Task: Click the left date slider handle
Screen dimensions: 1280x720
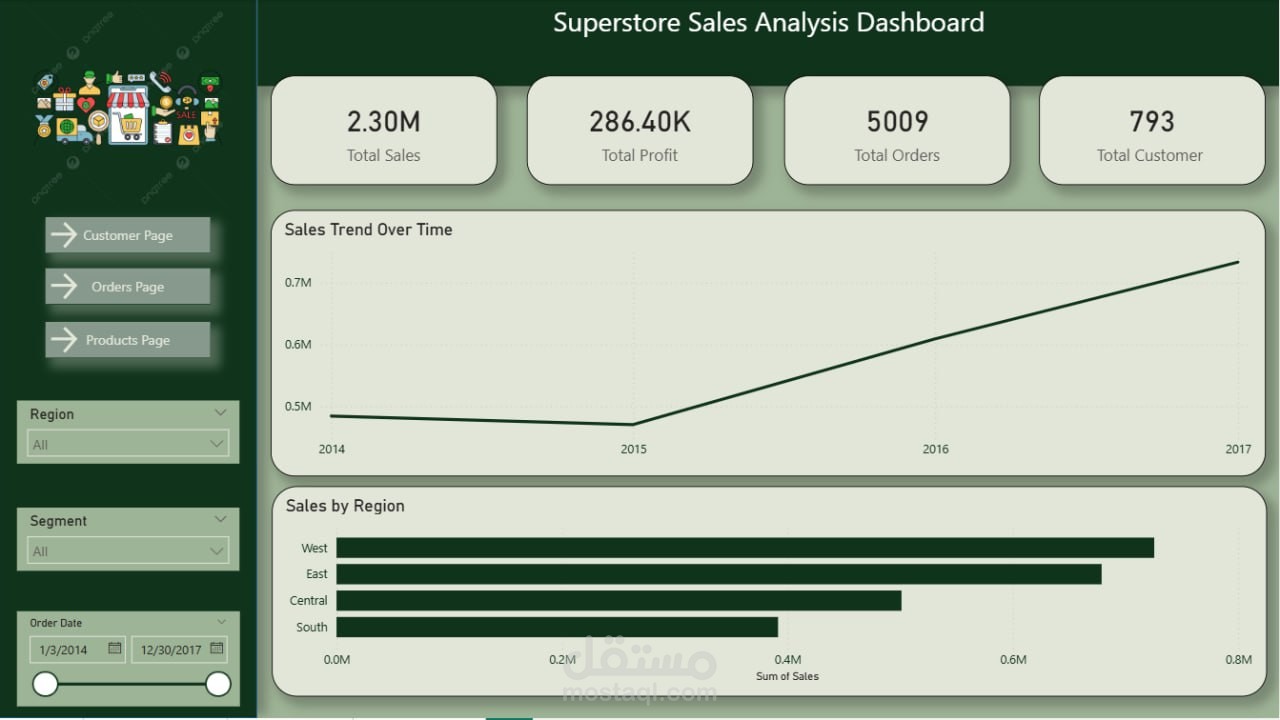Action: pos(45,684)
